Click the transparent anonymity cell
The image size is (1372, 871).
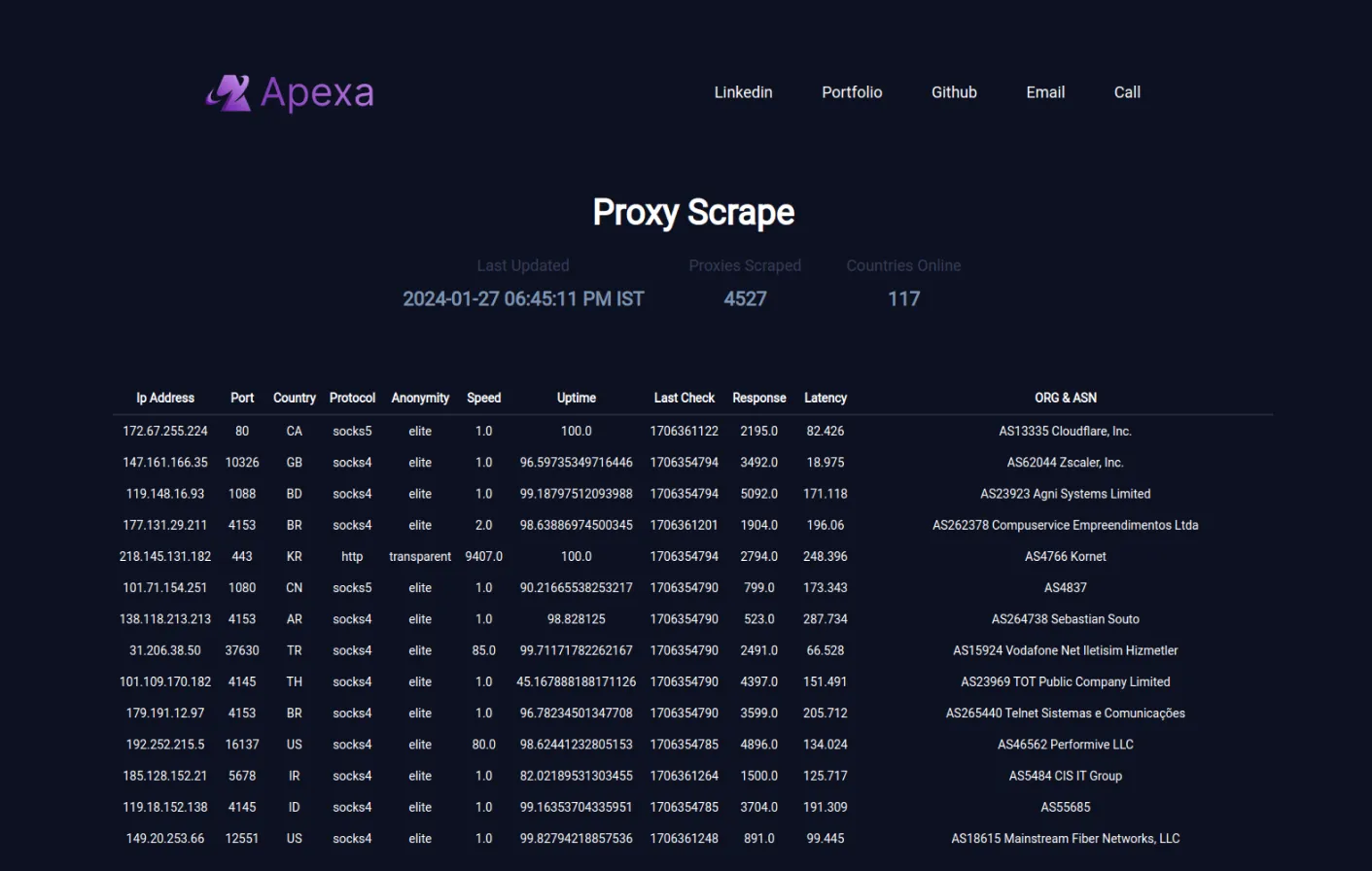coord(420,556)
